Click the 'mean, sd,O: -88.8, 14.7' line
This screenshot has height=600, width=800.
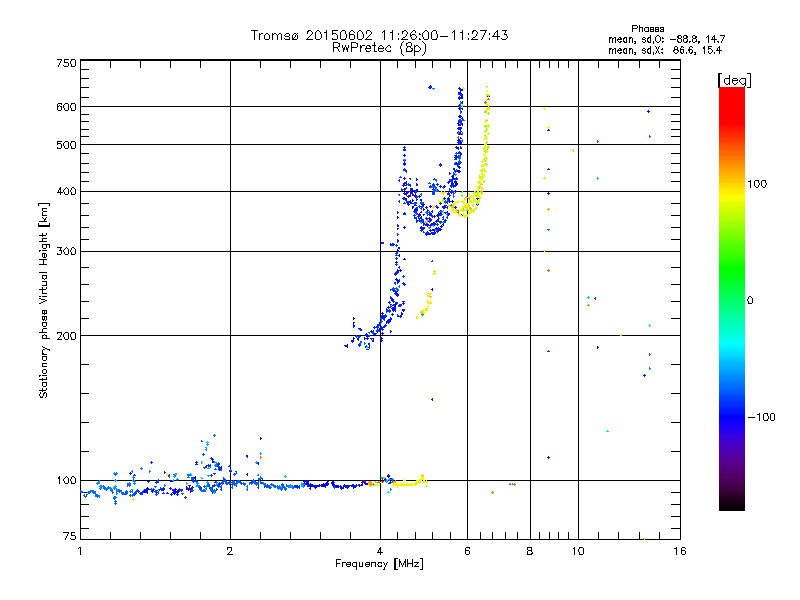pyautogui.click(x=666, y=39)
